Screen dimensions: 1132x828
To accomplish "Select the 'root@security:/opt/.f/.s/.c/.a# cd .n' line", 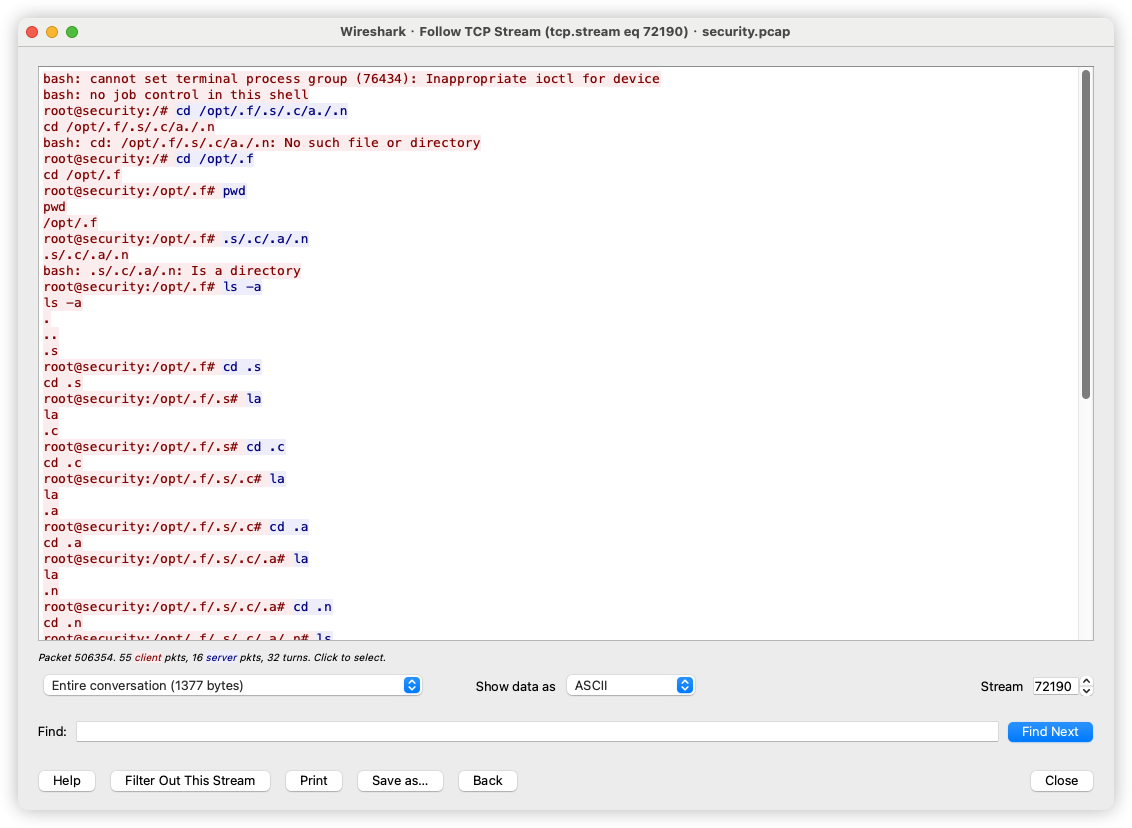I will point(188,607).
